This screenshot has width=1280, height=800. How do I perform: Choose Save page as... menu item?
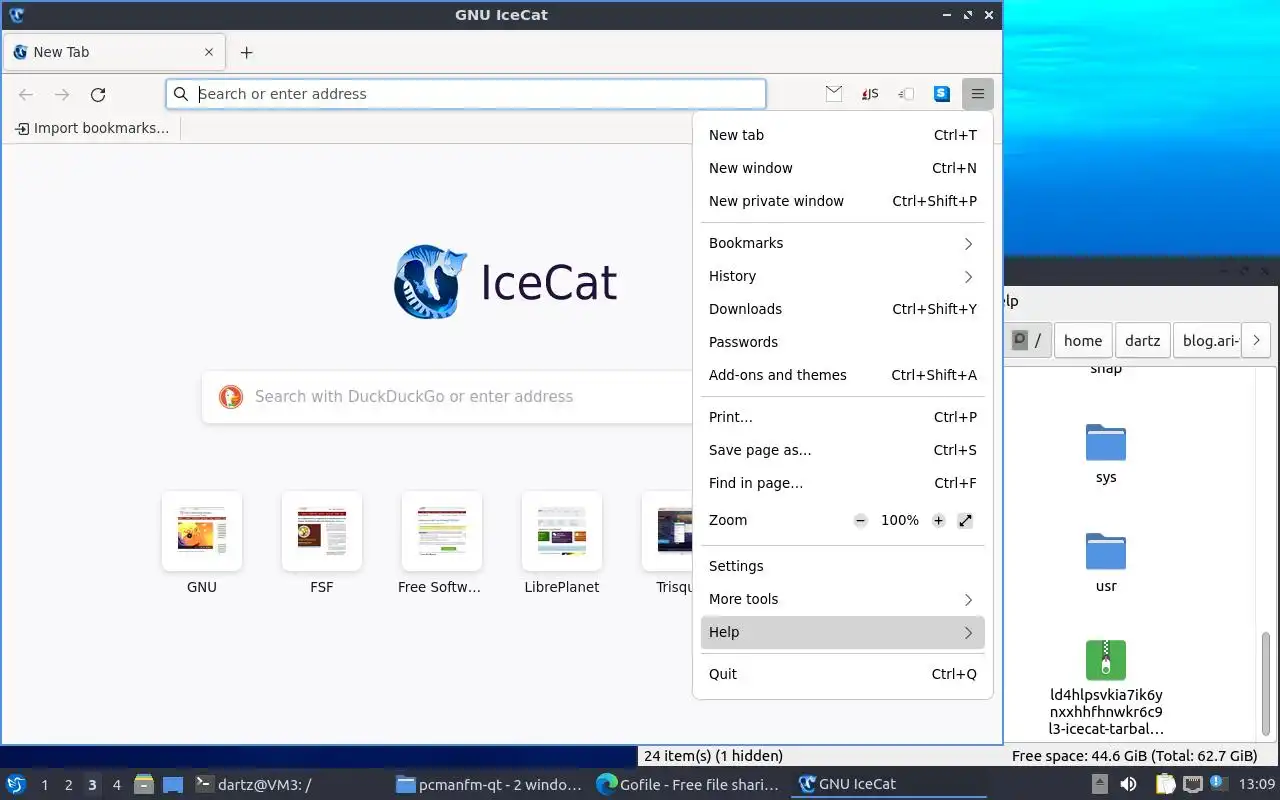pyautogui.click(x=842, y=450)
